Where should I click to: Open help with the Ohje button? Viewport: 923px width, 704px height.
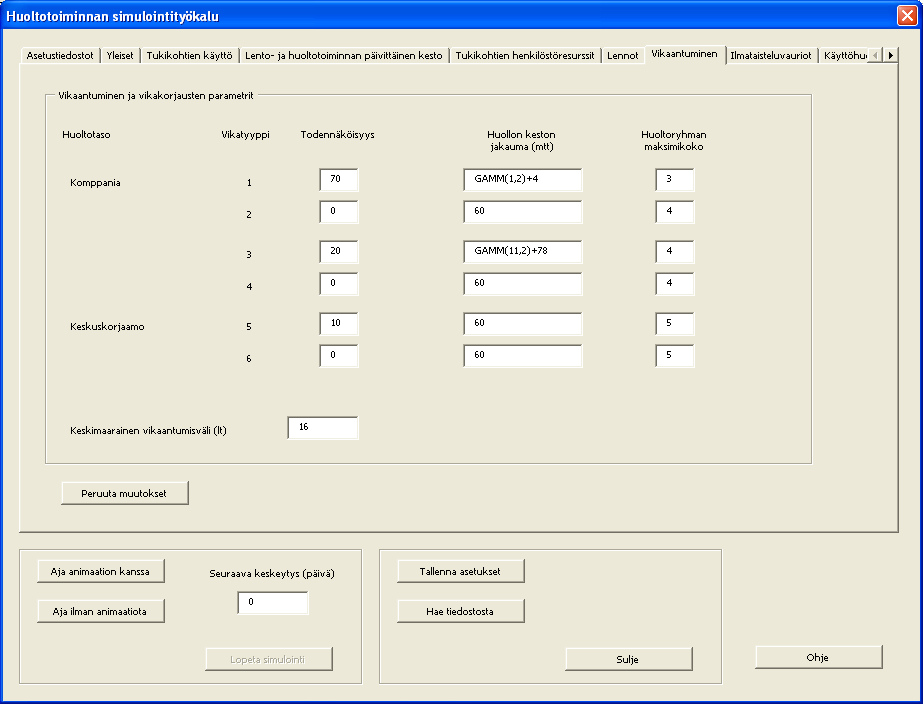click(819, 657)
